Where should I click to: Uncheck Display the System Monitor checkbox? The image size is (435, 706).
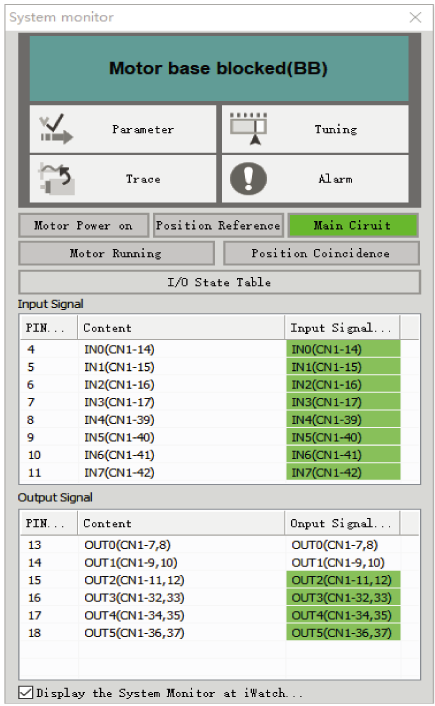[x=26, y=692]
